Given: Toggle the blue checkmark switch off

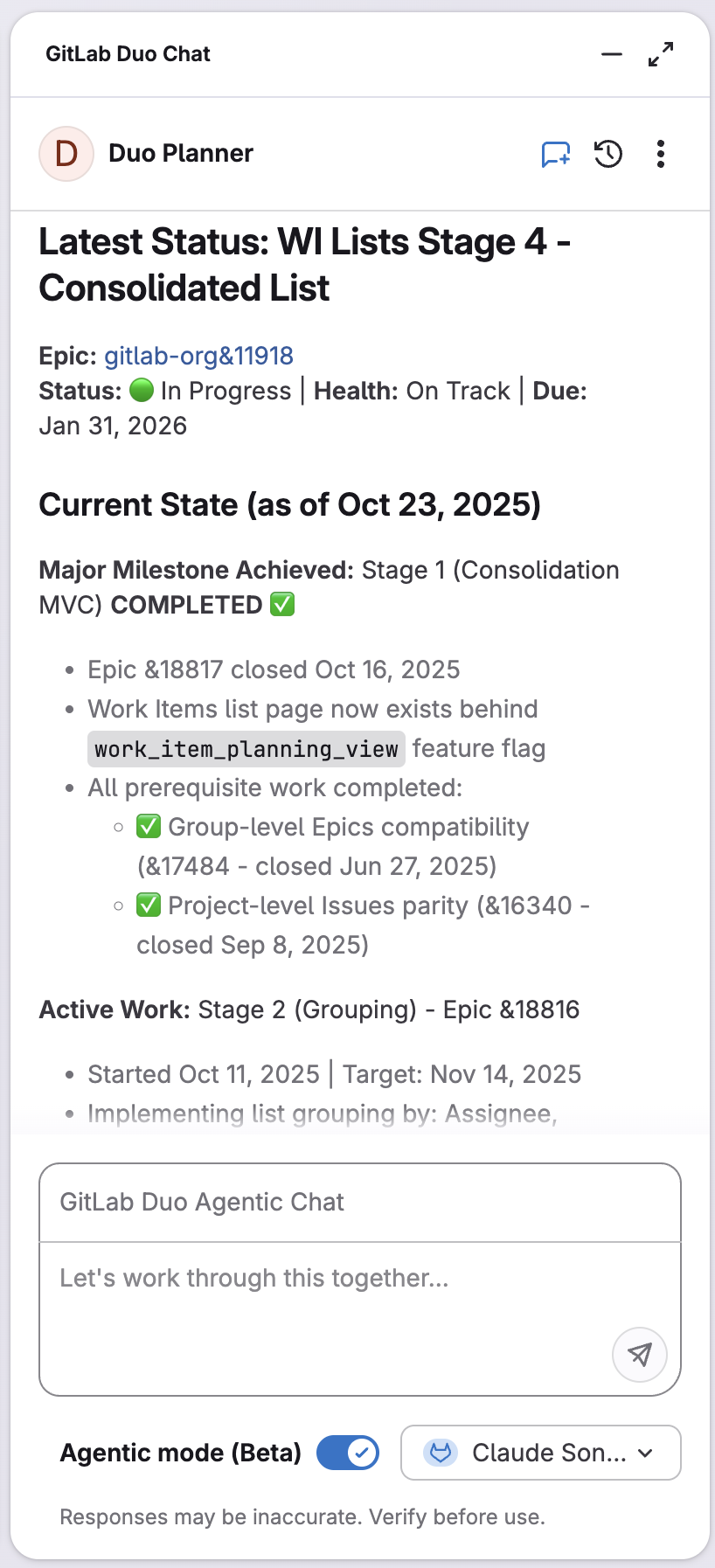Looking at the screenshot, I should (347, 1453).
